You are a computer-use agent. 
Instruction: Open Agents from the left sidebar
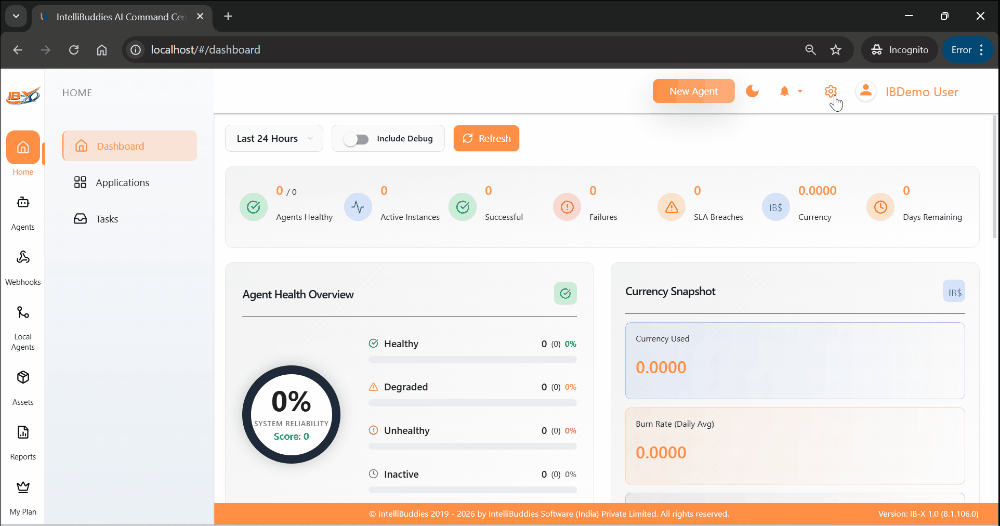tap(22, 203)
